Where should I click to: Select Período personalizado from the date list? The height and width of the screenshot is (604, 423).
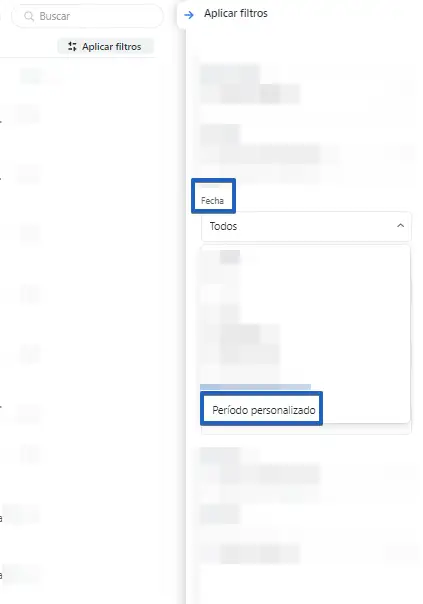click(x=264, y=410)
